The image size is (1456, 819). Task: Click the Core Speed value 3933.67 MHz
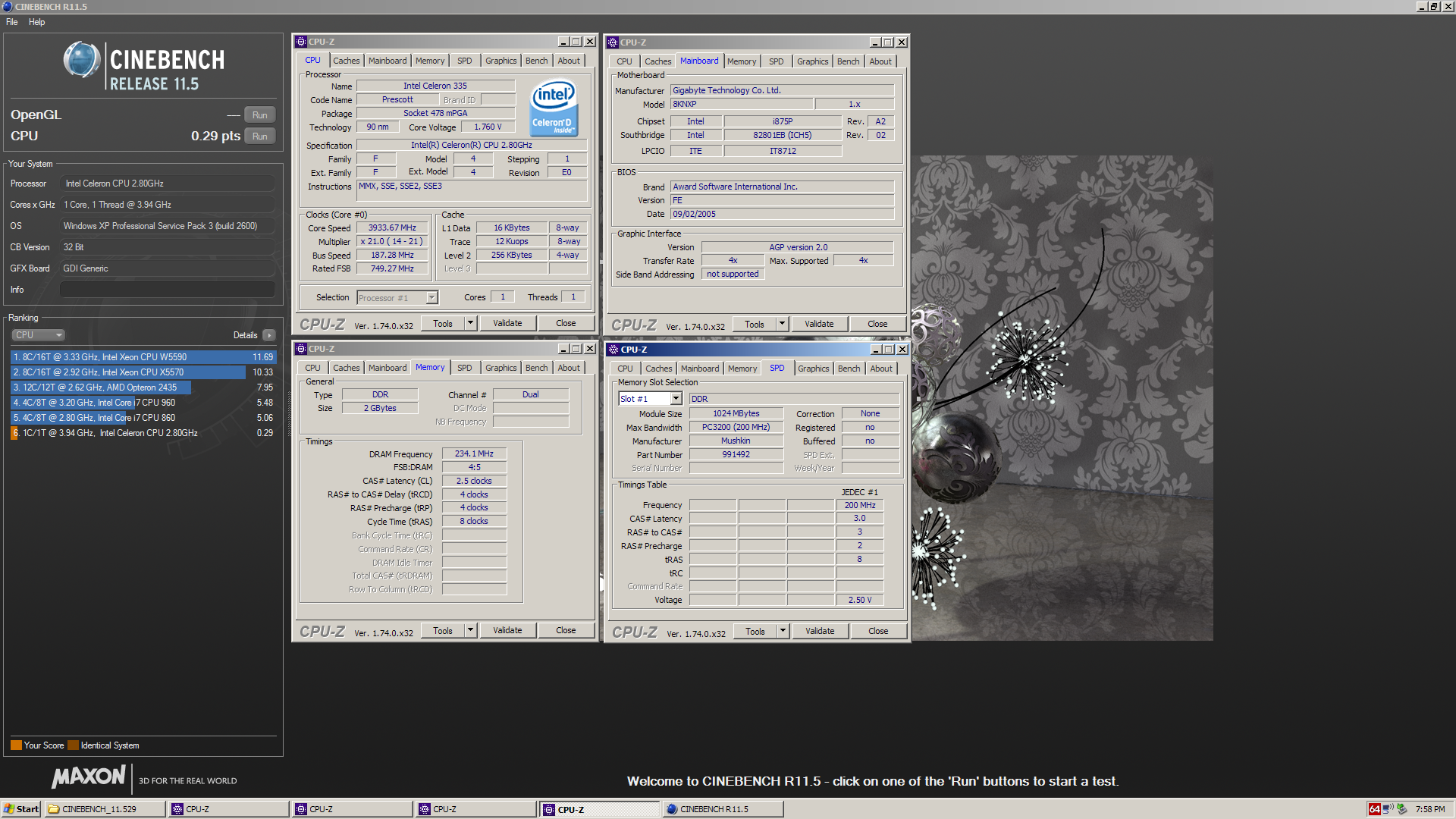(x=392, y=227)
